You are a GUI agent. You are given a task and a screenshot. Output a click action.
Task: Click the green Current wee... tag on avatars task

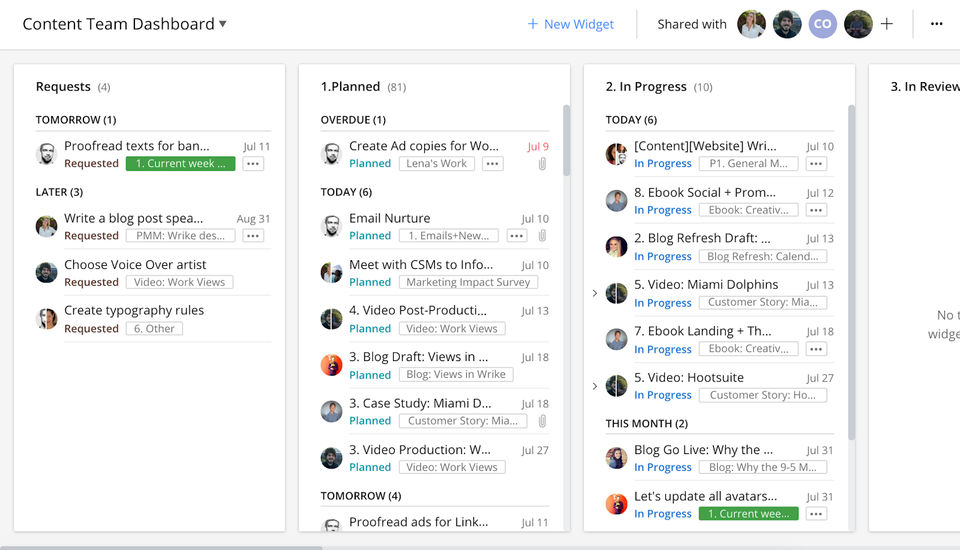[749, 514]
